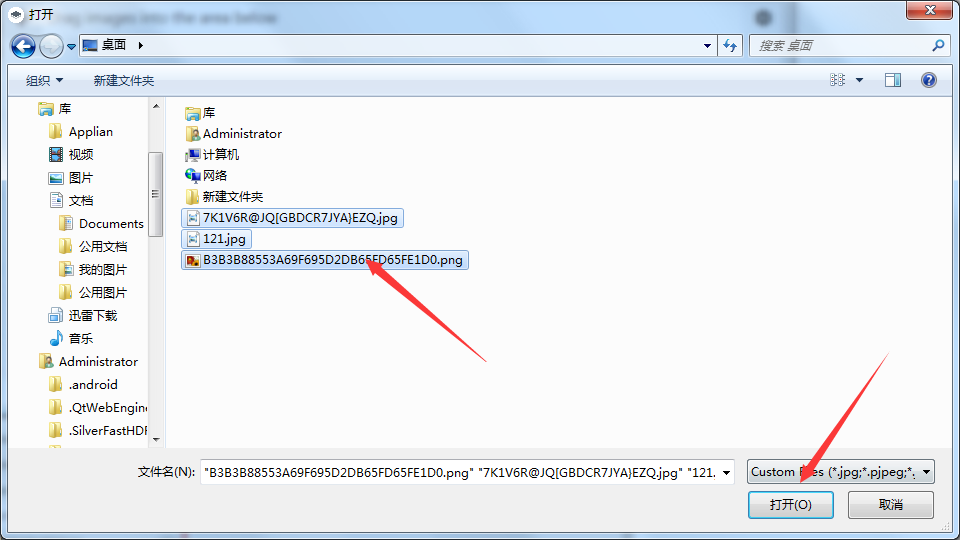Open 音乐 library in the sidebar
960x540 pixels.
coord(71,338)
